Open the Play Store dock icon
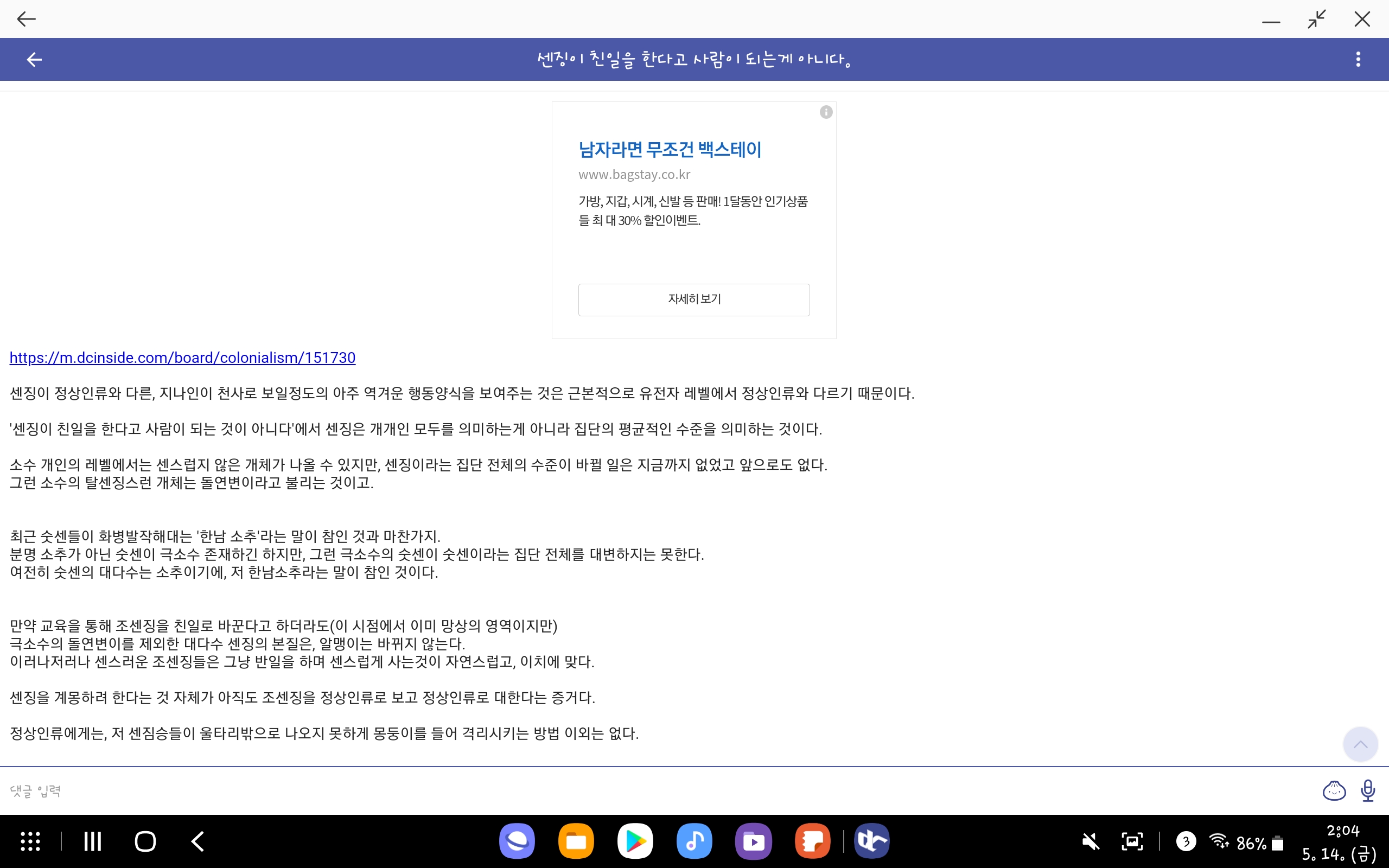The width and height of the screenshot is (1389, 868). pyautogui.click(x=635, y=841)
